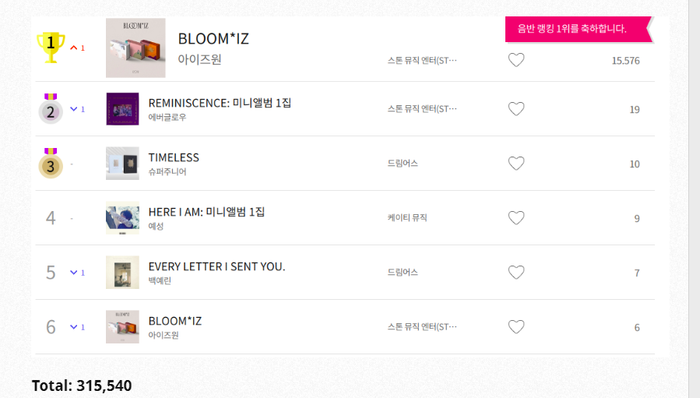Click heart icon for HERE I AM album
The height and width of the screenshot is (398, 700).
tap(516, 218)
